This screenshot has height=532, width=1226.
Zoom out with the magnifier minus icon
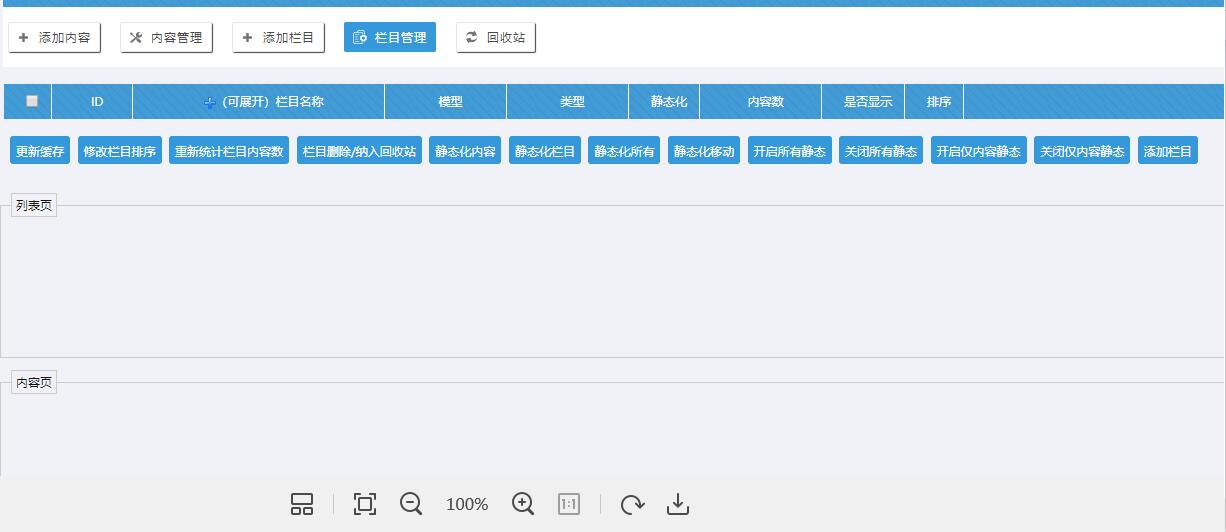pyautogui.click(x=411, y=504)
